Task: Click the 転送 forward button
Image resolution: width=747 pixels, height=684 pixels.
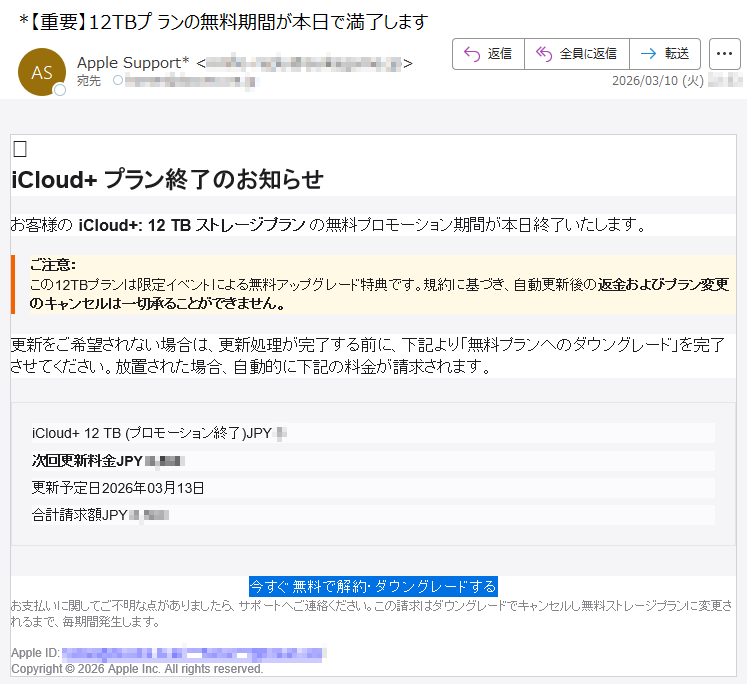Action: tap(665, 54)
